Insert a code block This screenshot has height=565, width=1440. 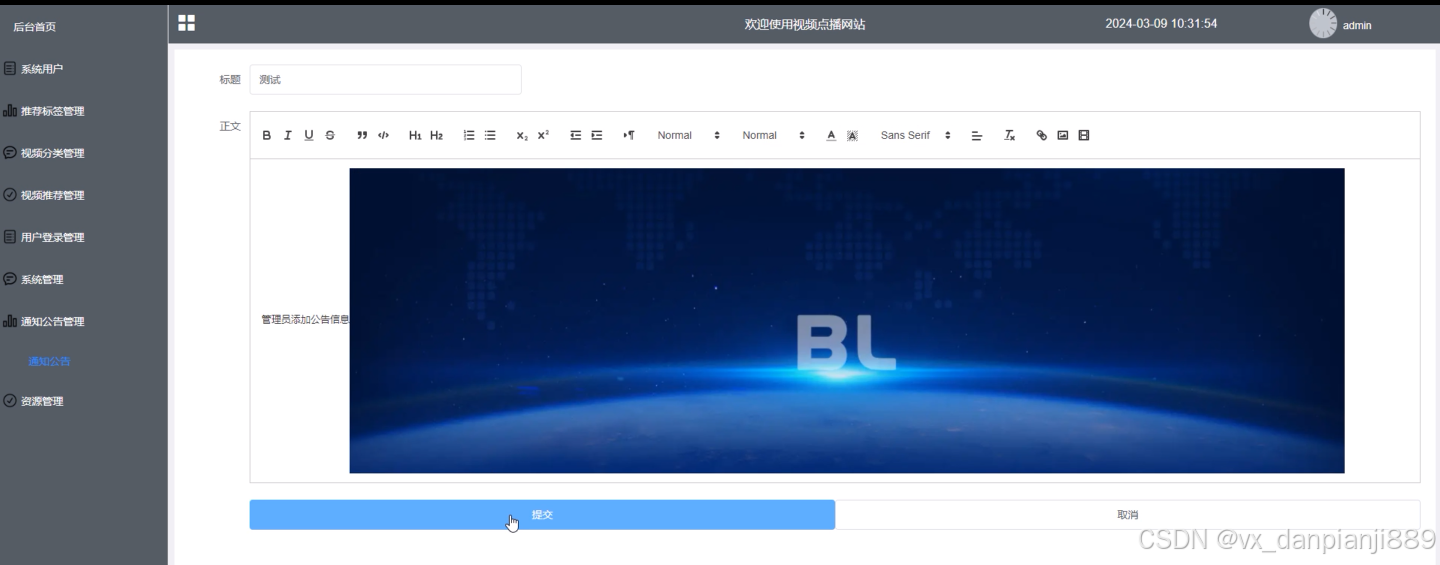point(383,135)
